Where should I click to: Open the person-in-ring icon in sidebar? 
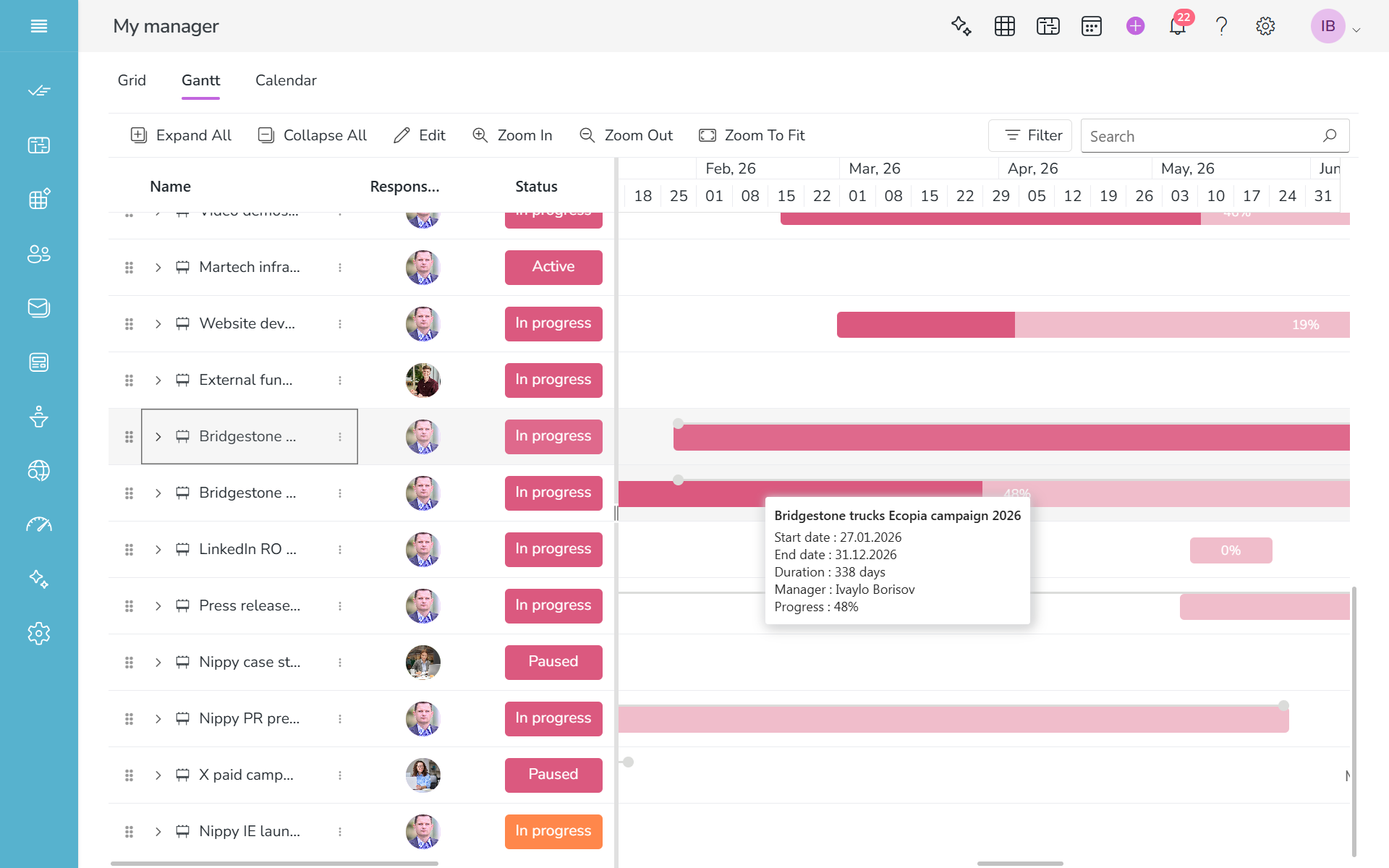[39, 417]
